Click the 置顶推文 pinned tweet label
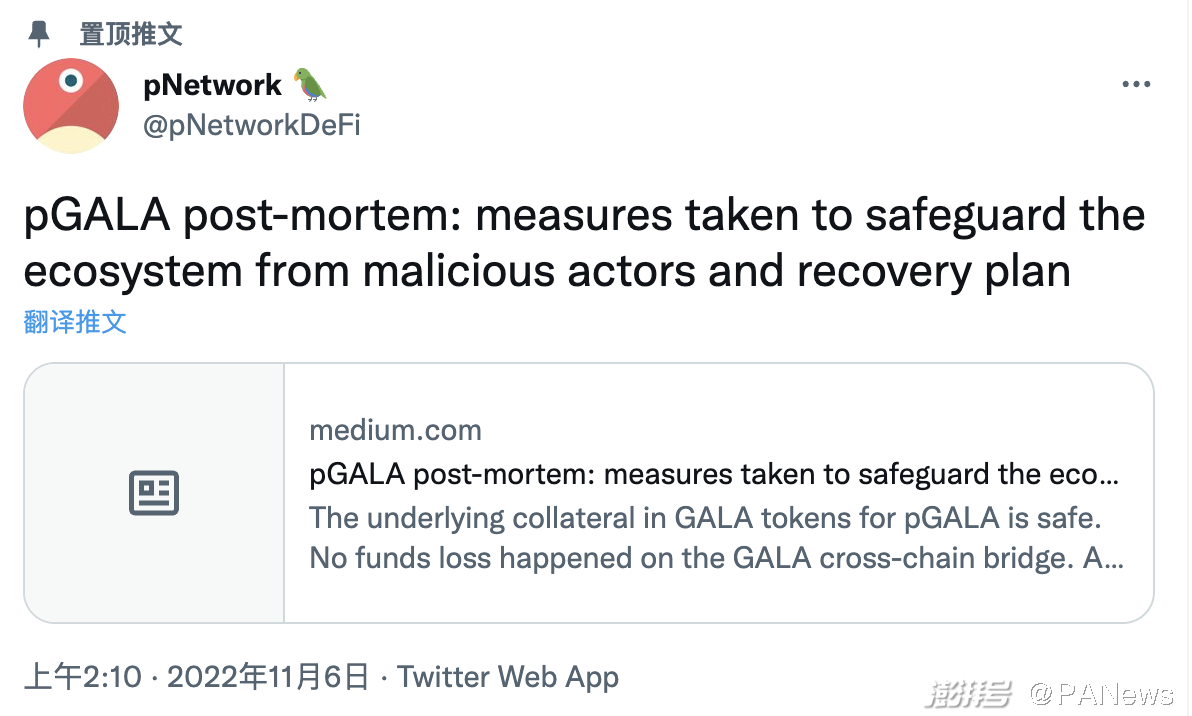 [131, 34]
